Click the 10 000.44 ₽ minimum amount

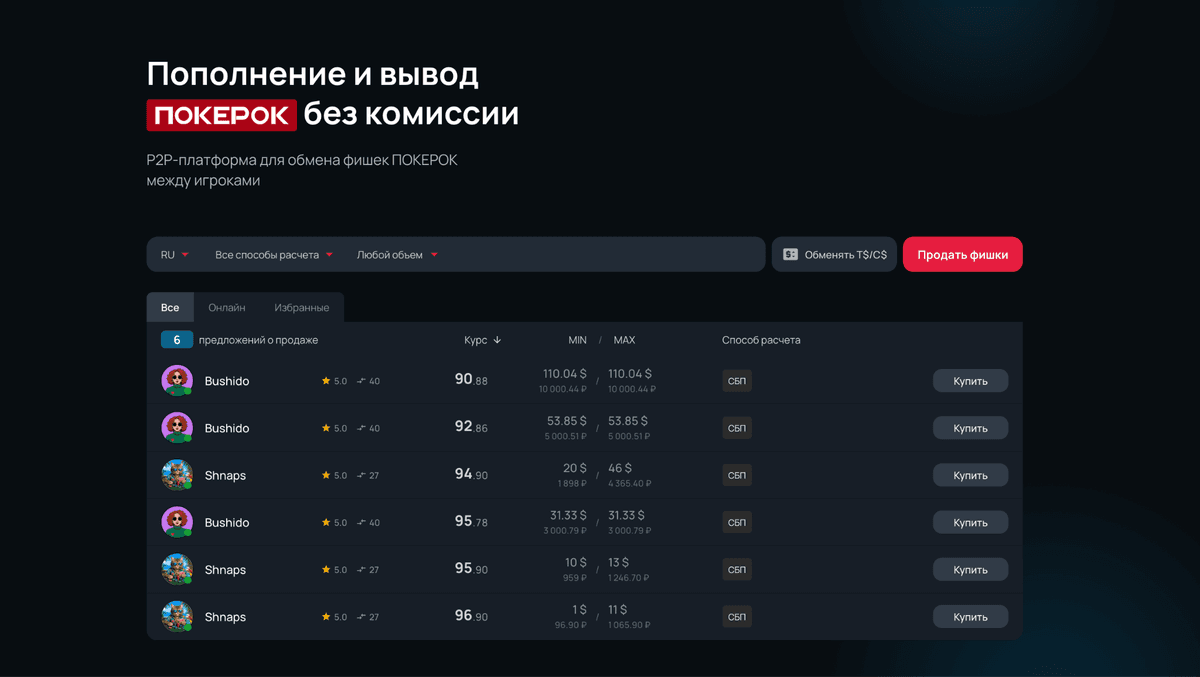click(x=563, y=389)
